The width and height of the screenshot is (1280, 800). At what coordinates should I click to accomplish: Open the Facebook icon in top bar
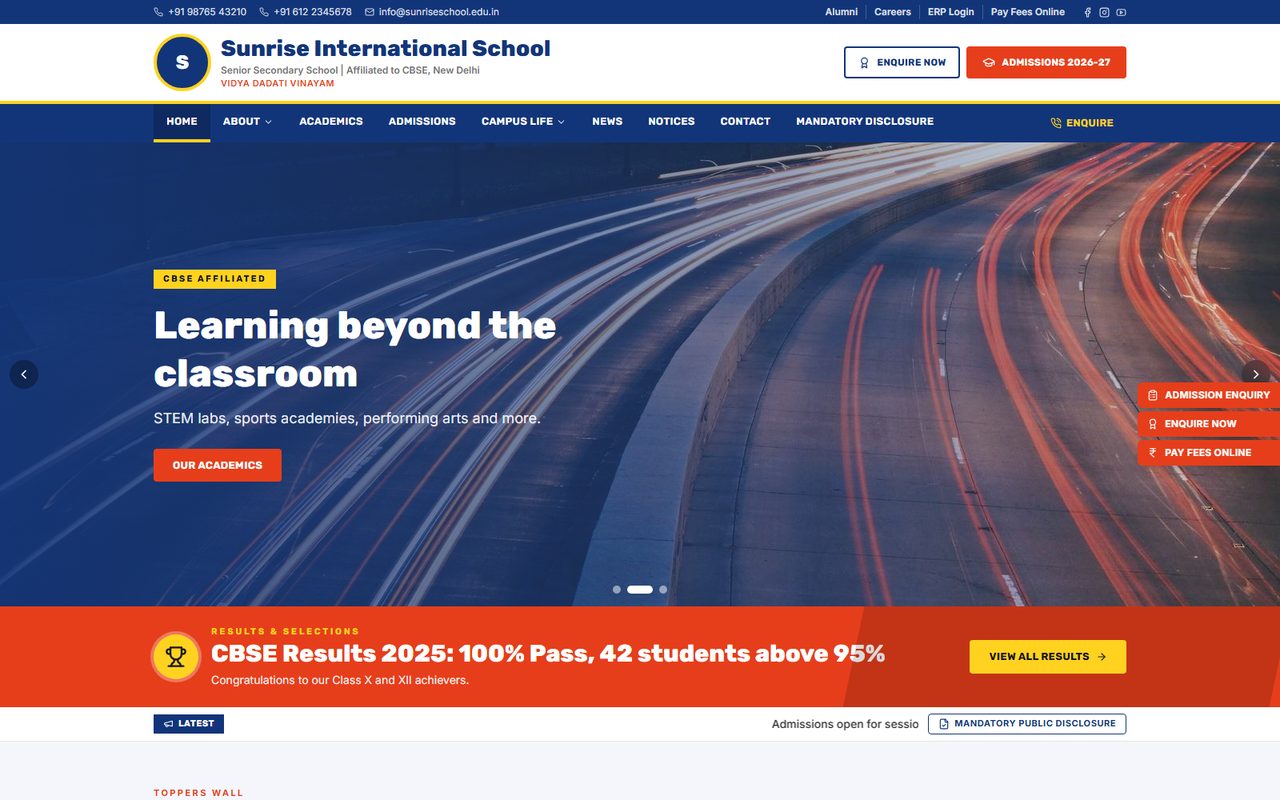coord(1088,12)
